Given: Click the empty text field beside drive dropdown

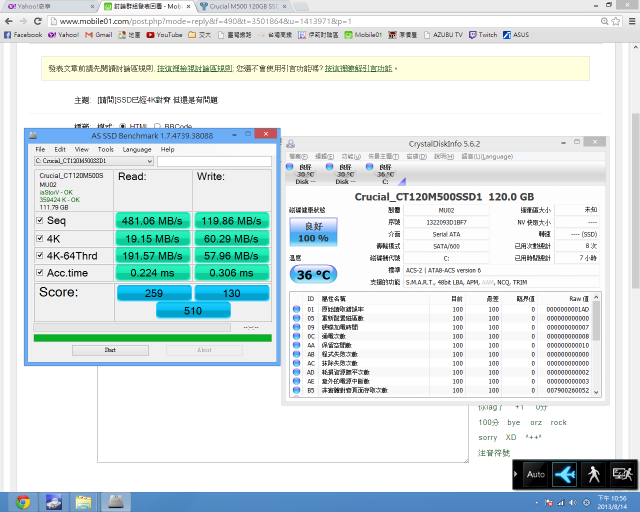Looking at the screenshot, I should click(214, 161).
